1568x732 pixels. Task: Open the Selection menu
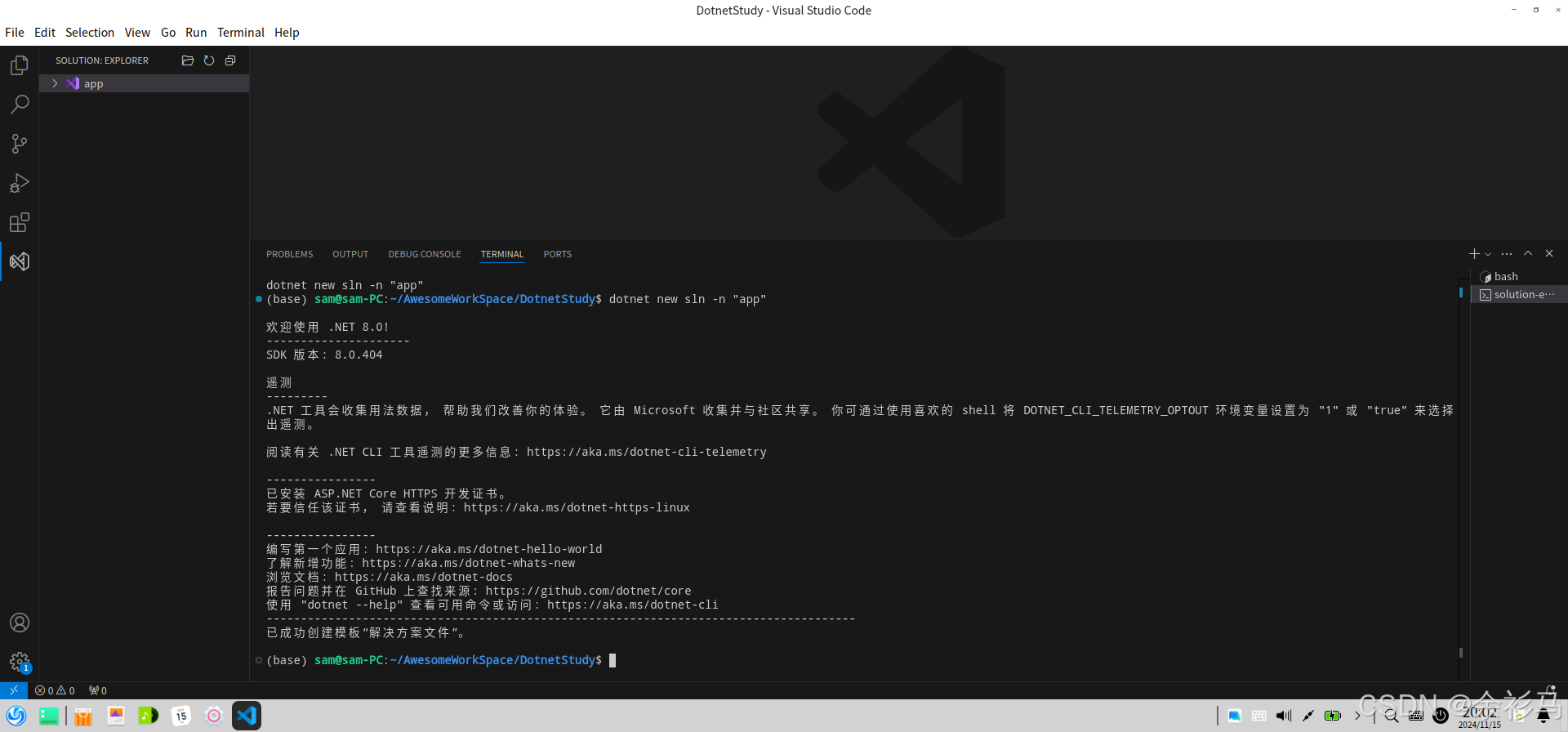[x=90, y=33]
